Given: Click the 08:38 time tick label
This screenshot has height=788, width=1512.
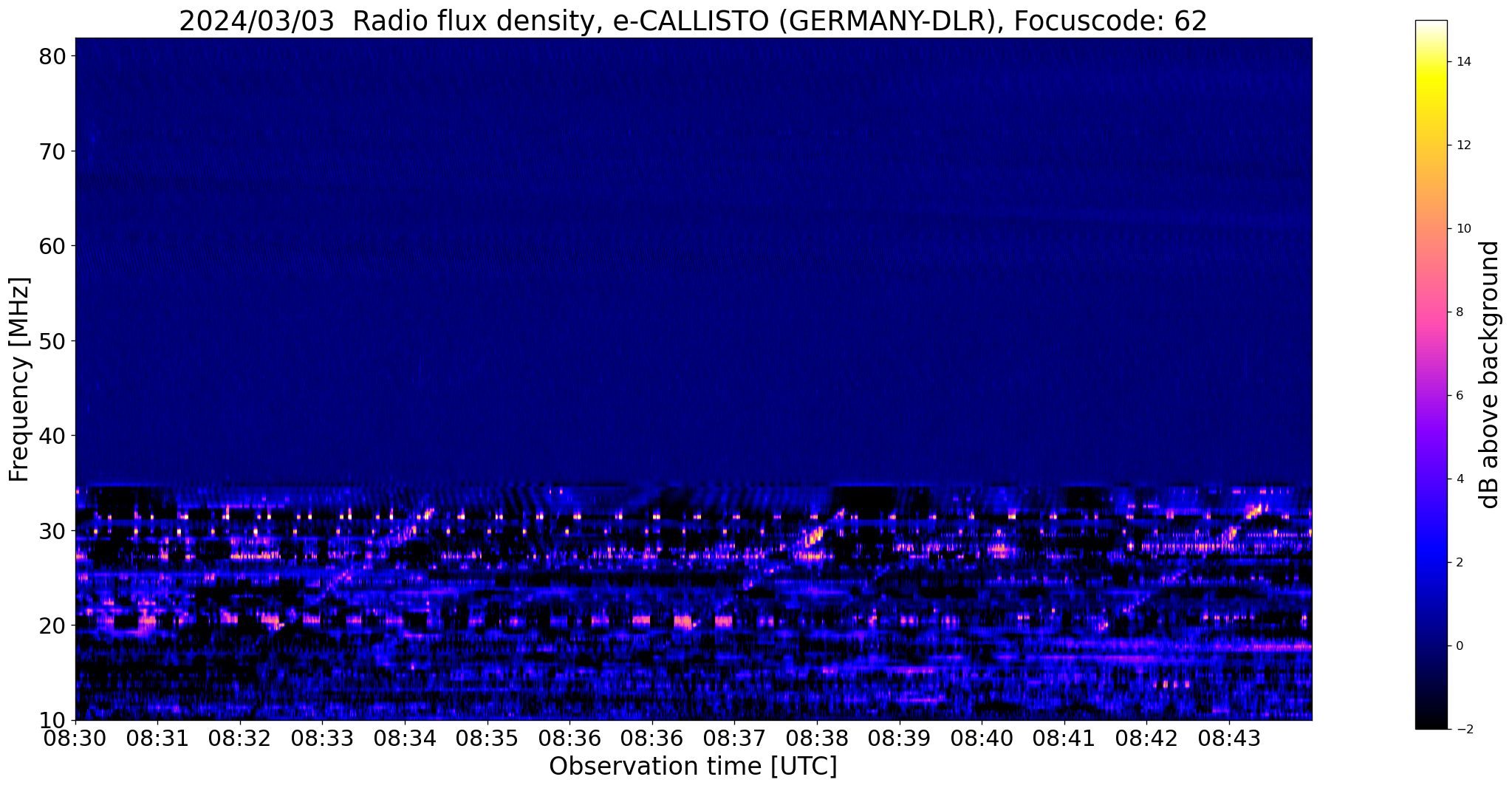Looking at the screenshot, I should (817, 739).
